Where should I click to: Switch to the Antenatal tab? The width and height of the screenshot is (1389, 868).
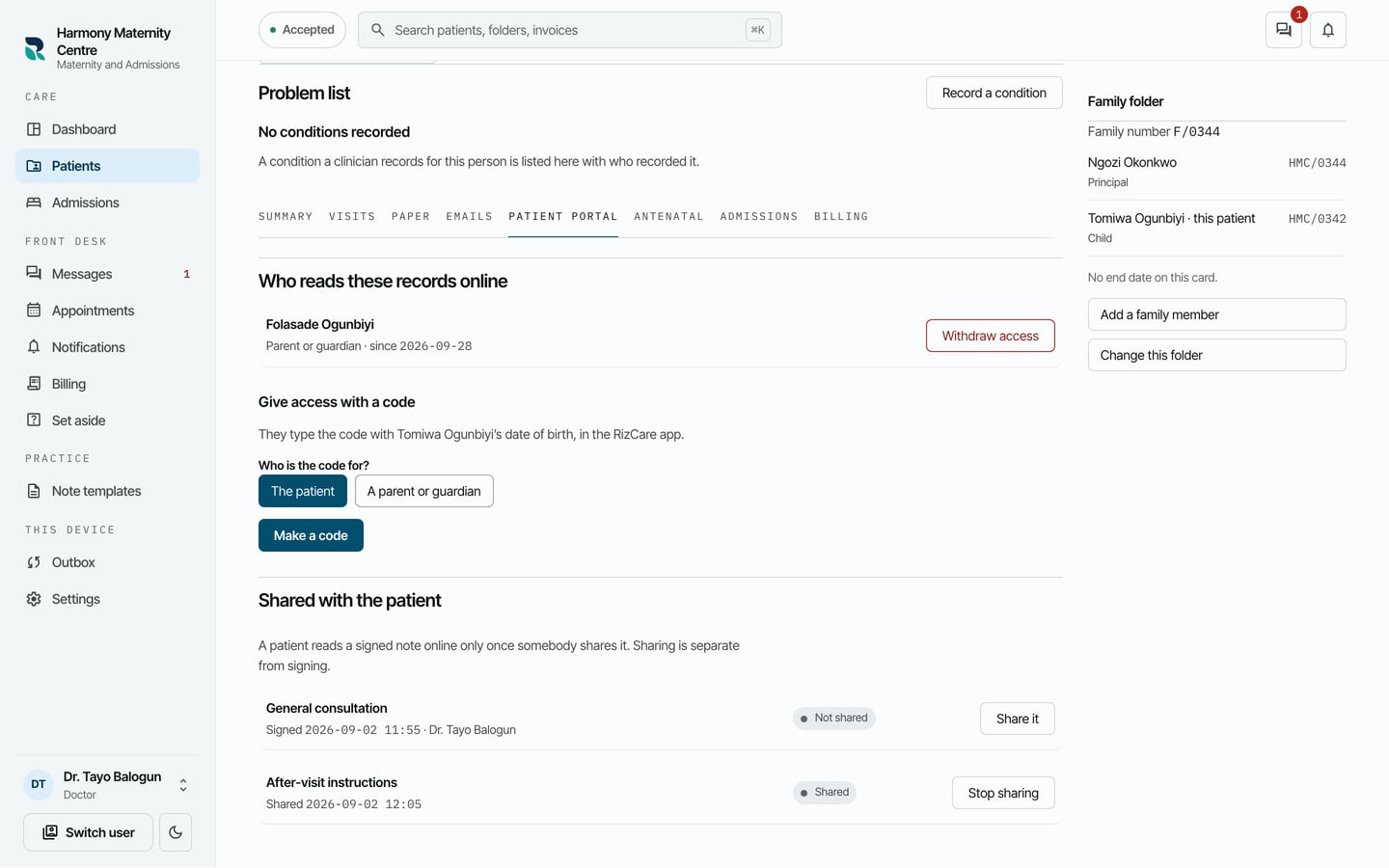point(668,217)
